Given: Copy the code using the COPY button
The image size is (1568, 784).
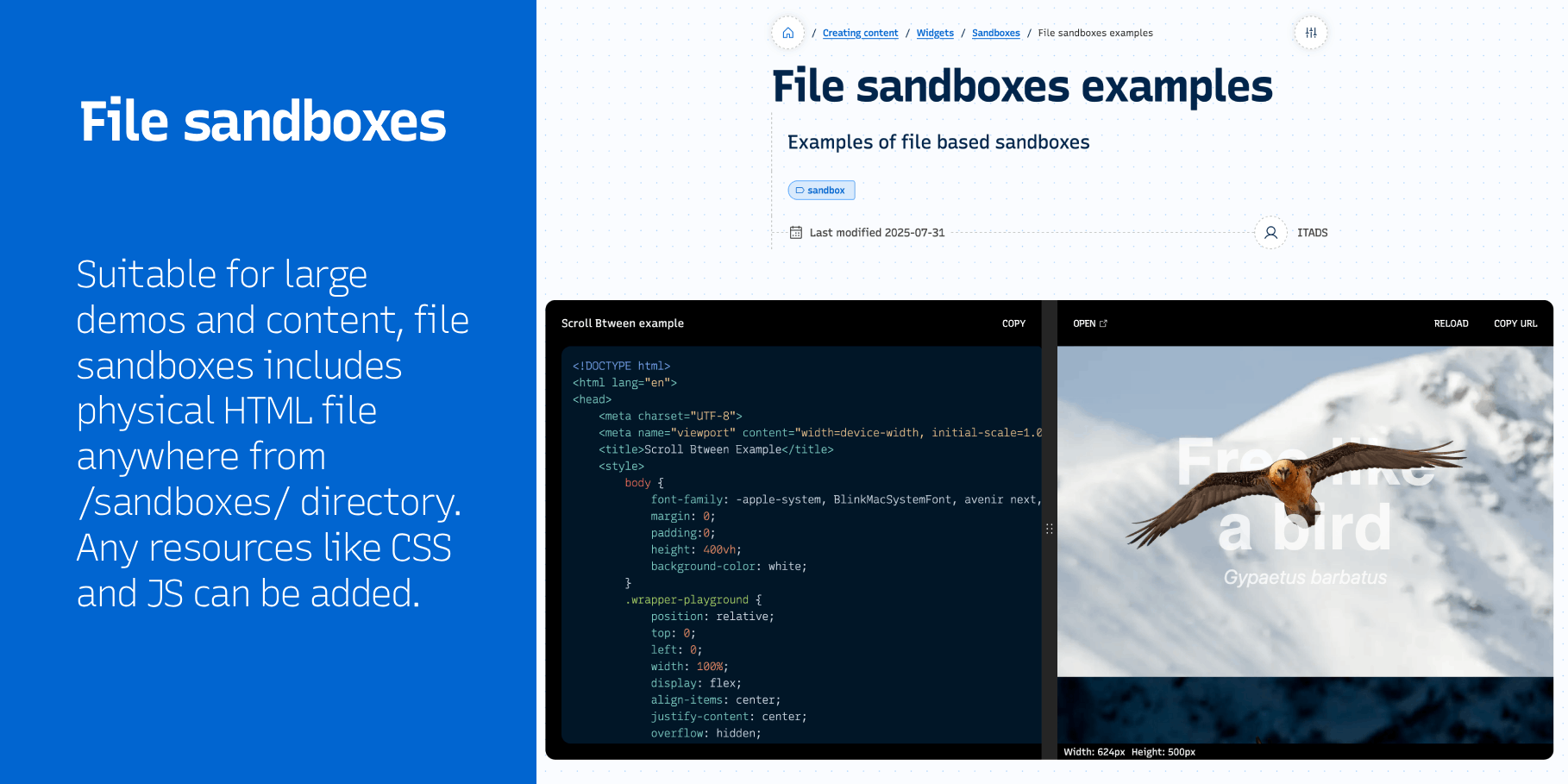Looking at the screenshot, I should click(x=1013, y=323).
